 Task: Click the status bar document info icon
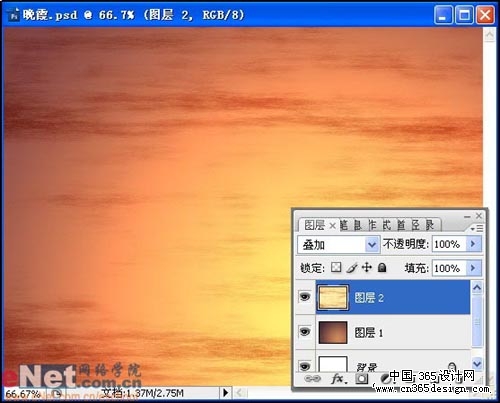57,394
